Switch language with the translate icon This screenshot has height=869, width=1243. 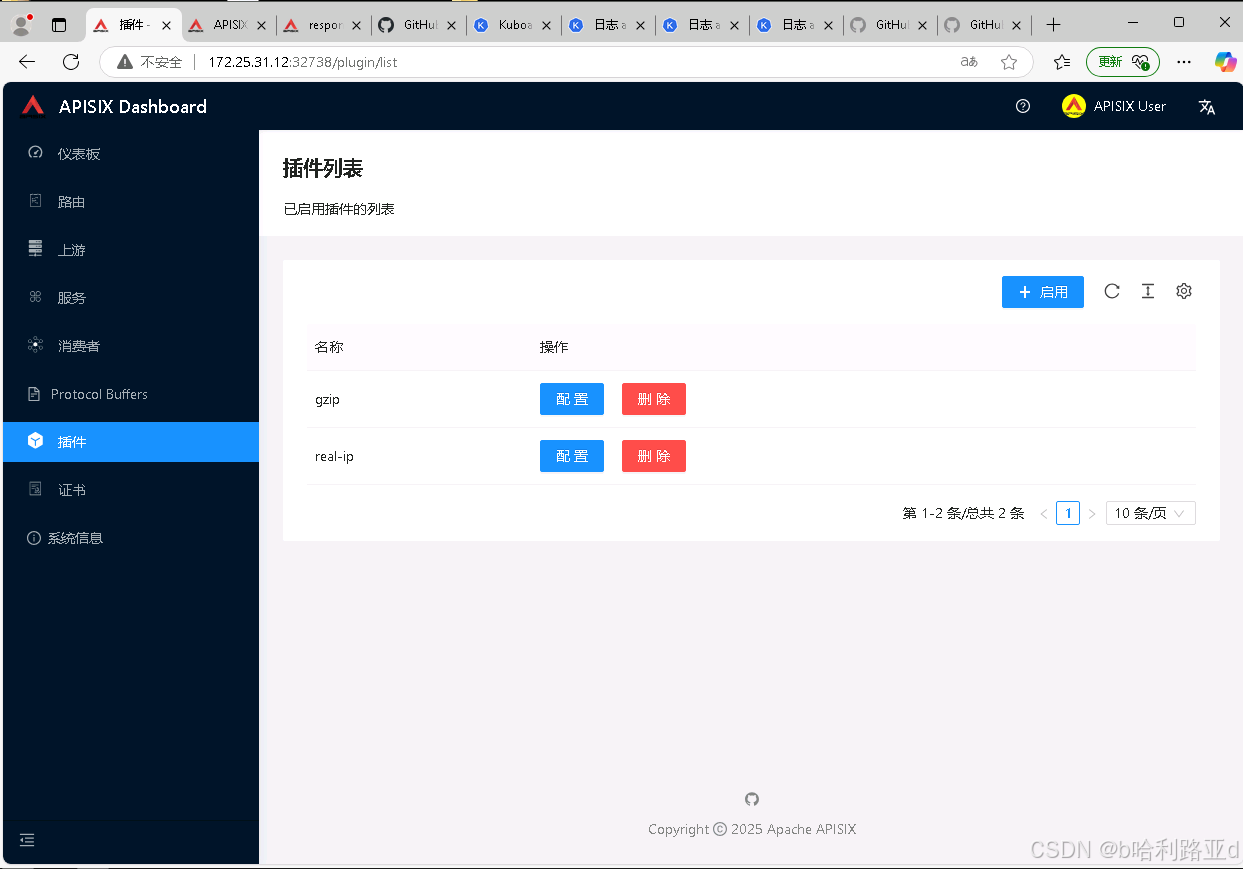[x=1206, y=107]
